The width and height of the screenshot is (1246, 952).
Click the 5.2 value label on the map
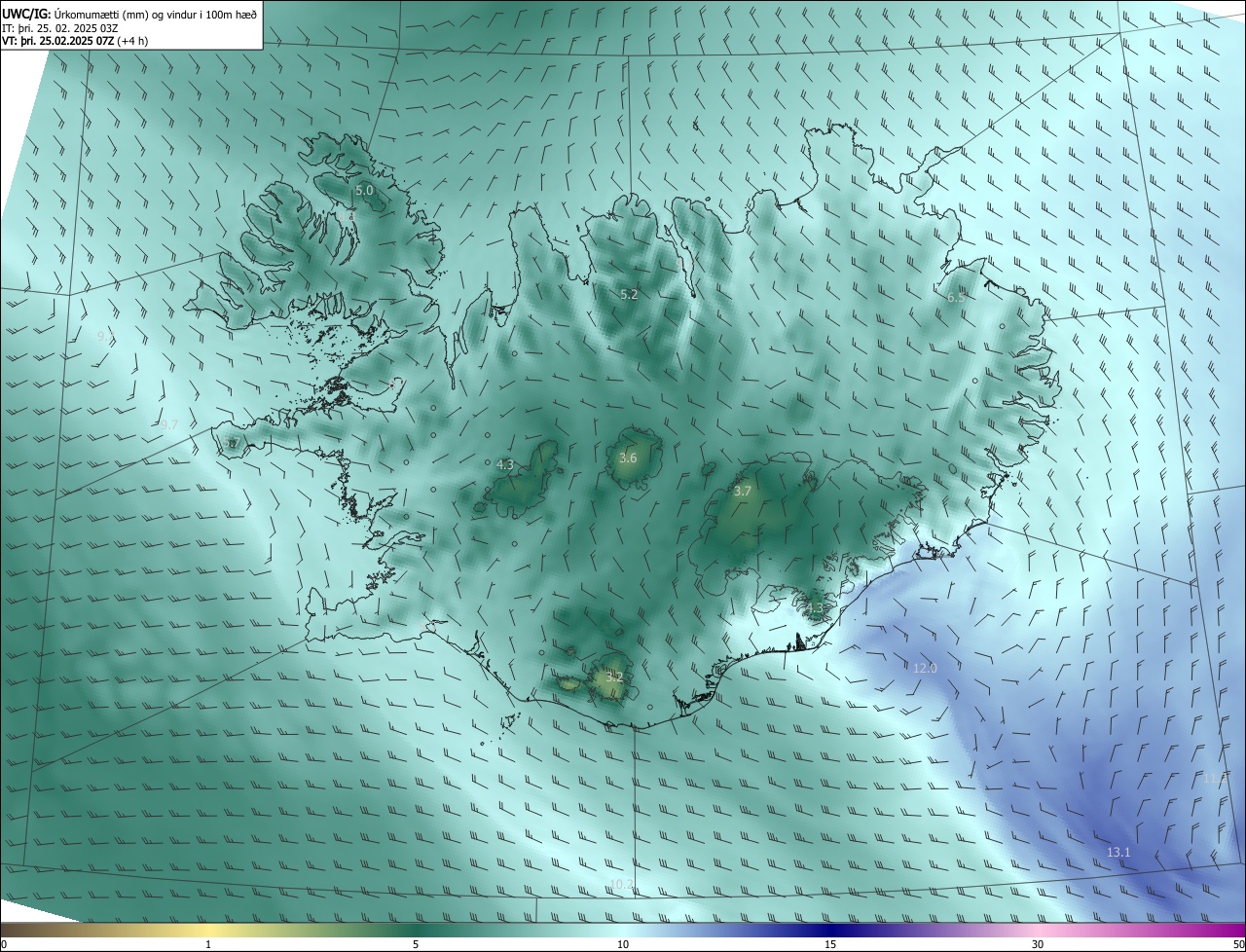(x=629, y=294)
